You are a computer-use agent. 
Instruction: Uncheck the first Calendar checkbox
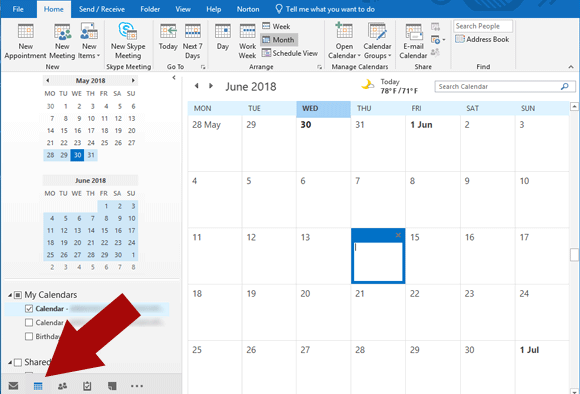click(x=29, y=309)
